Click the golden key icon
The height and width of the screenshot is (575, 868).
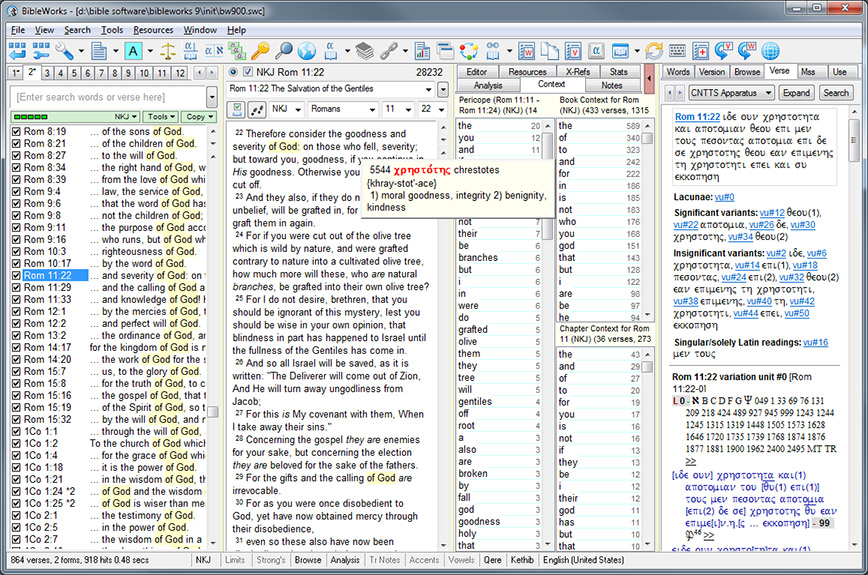[x=260, y=50]
